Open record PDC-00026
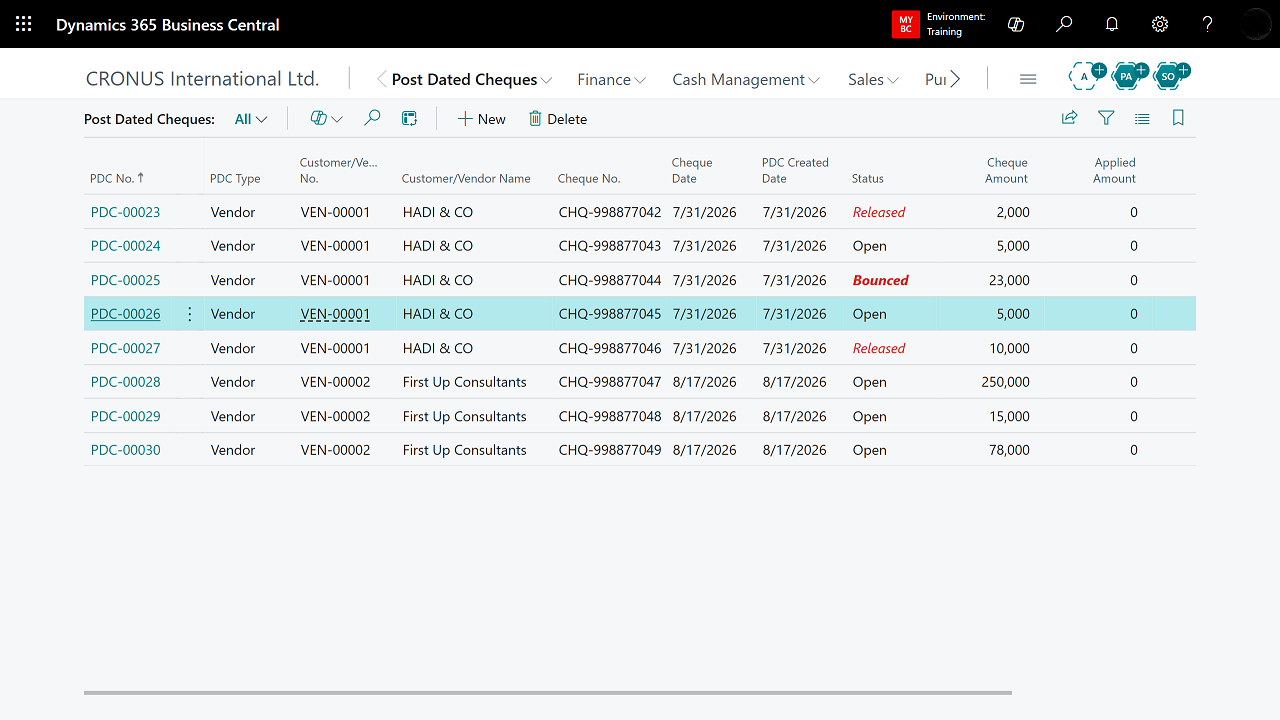1280x720 pixels. pyautogui.click(x=125, y=314)
